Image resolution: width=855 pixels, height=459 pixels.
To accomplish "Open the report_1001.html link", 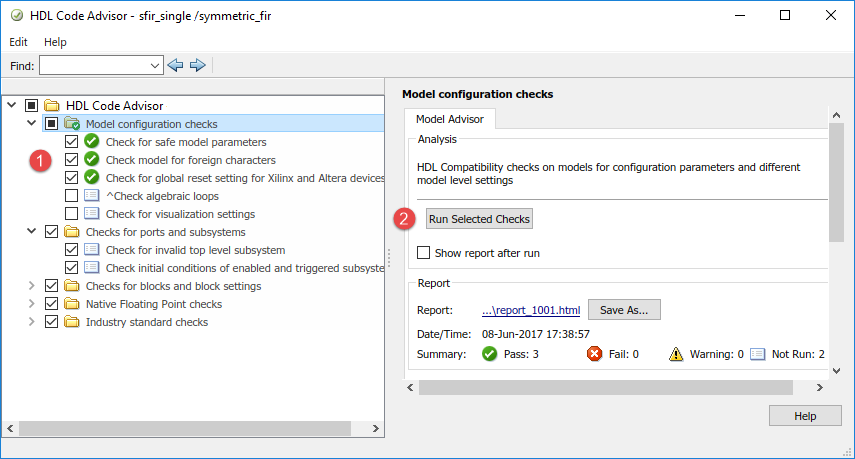I will tap(531, 310).
